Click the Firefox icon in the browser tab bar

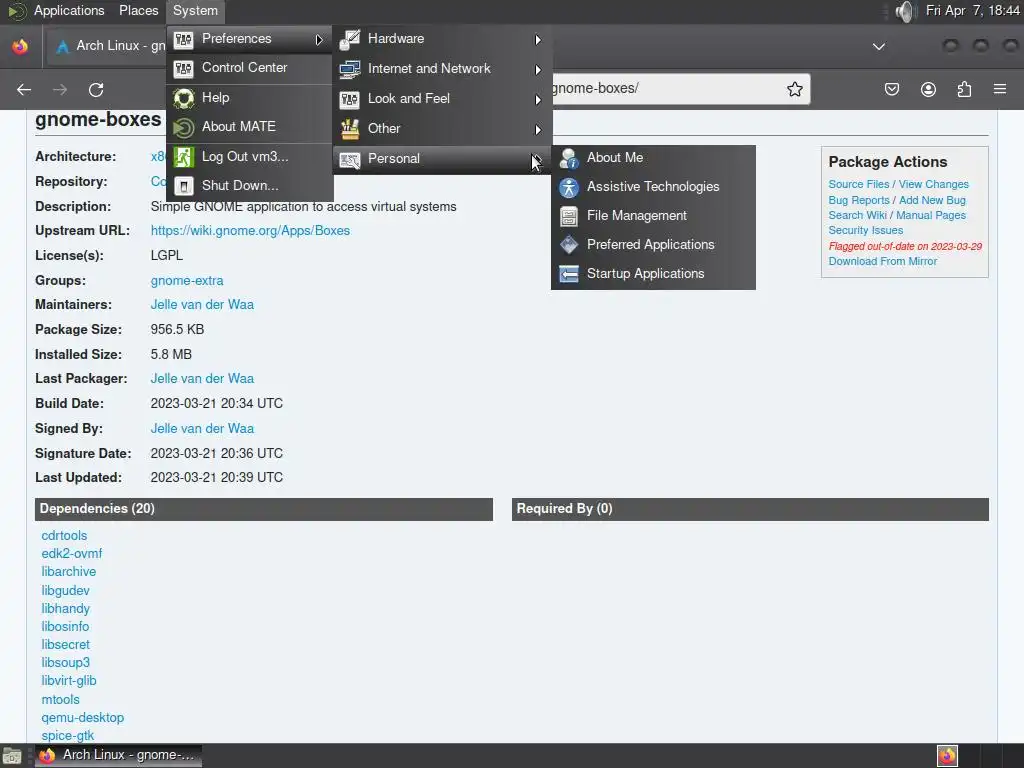[20, 46]
